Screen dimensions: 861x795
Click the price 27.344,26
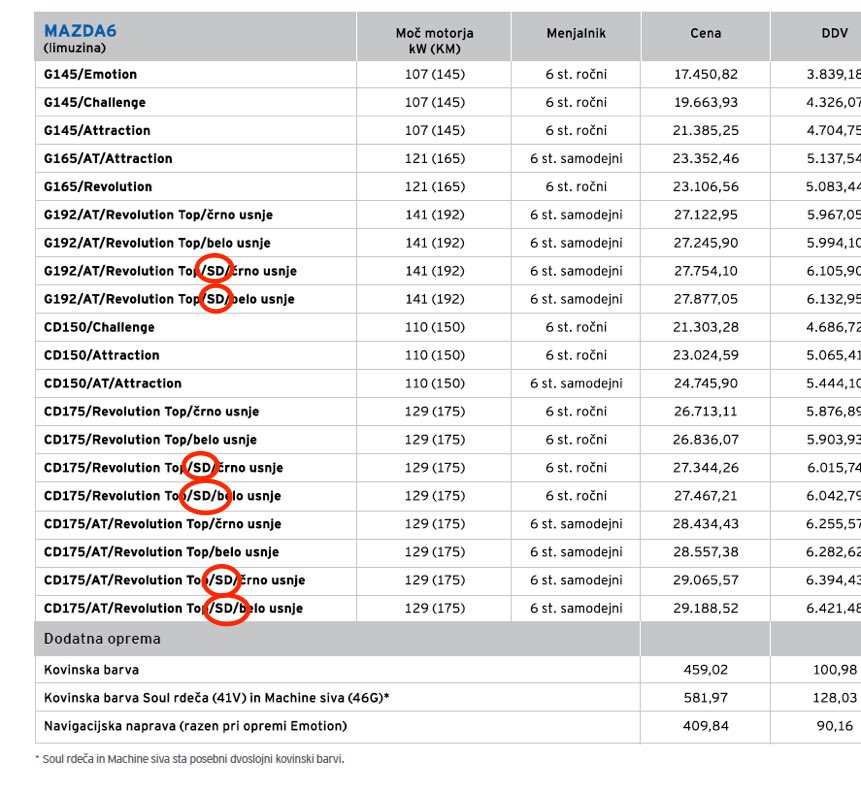tap(706, 468)
